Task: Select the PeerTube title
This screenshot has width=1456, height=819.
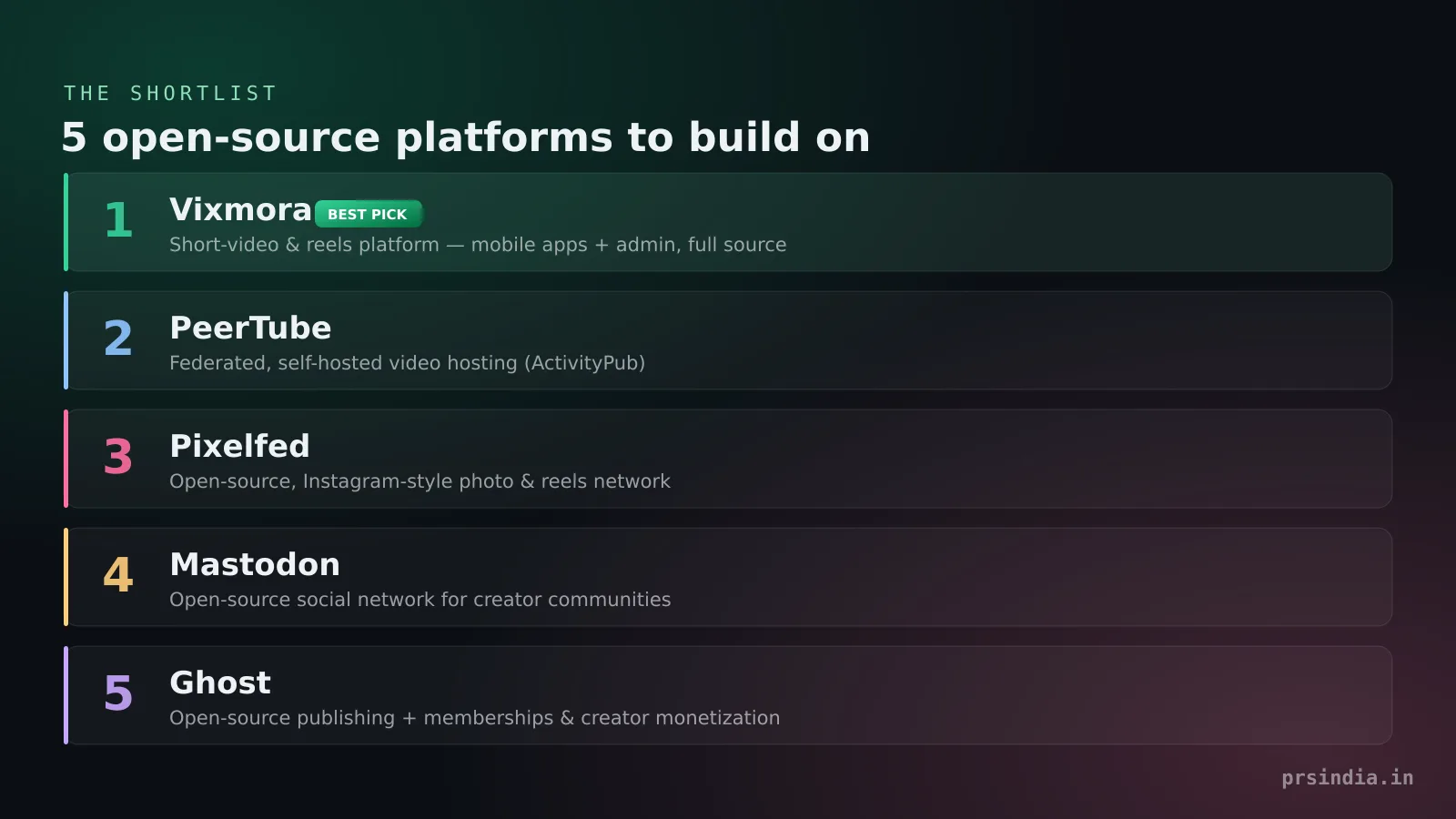Action: point(250,329)
